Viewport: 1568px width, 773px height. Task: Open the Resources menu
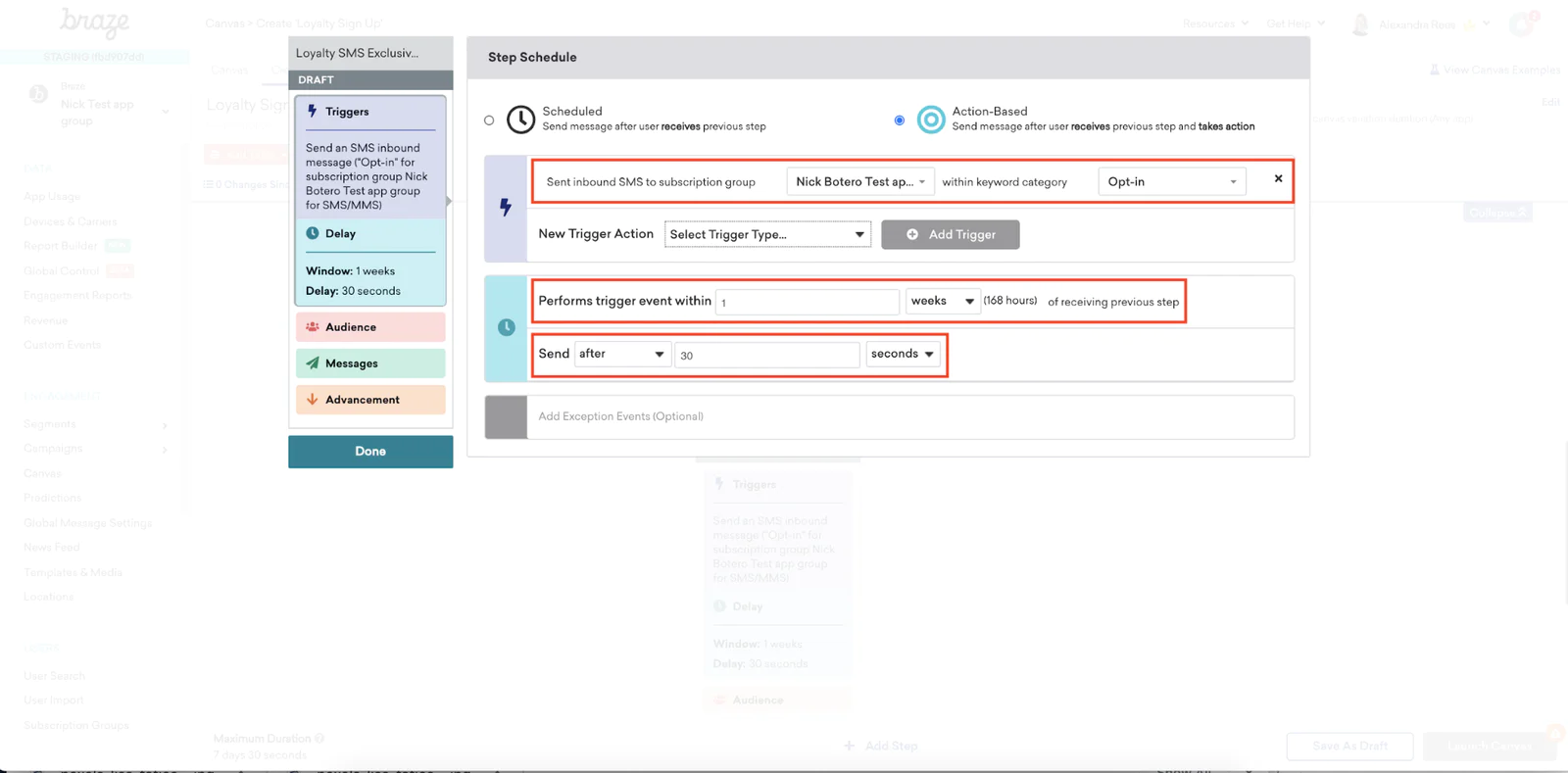(1215, 24)
